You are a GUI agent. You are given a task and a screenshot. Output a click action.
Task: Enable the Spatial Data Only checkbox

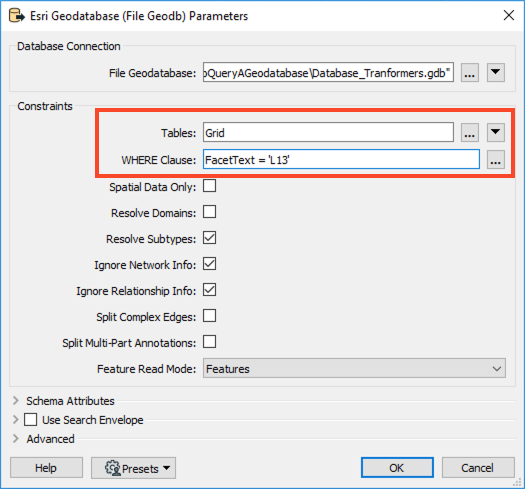(x=210, y=186)
